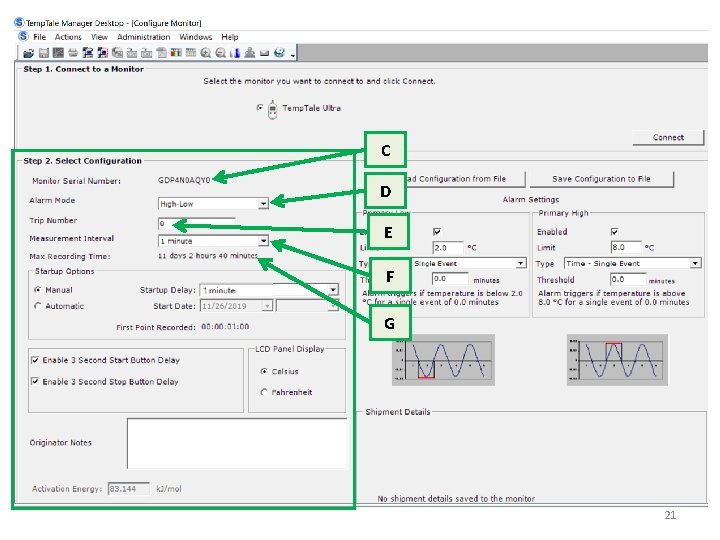Choose Celsius for LCD panel display
Image resolution: width=720 pixels, height=540 pixels.
tap(264, 371)
